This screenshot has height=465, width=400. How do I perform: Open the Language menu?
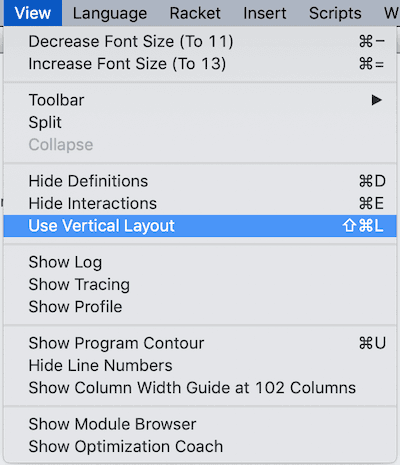click(x=110, y=13)
